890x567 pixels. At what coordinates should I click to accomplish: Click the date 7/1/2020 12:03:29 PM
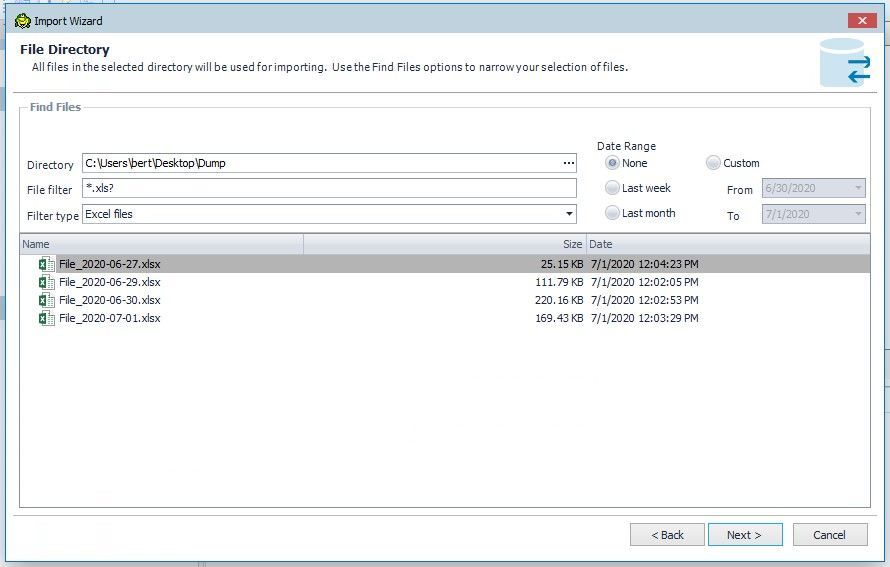(644, 318)
